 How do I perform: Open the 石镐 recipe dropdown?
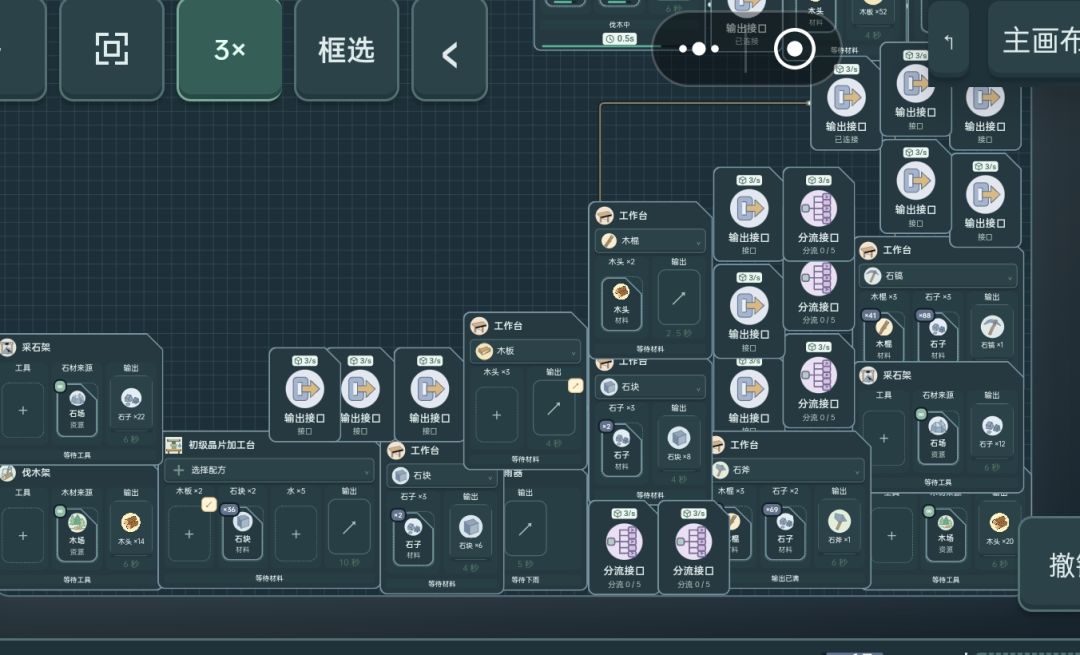[937, 275]
